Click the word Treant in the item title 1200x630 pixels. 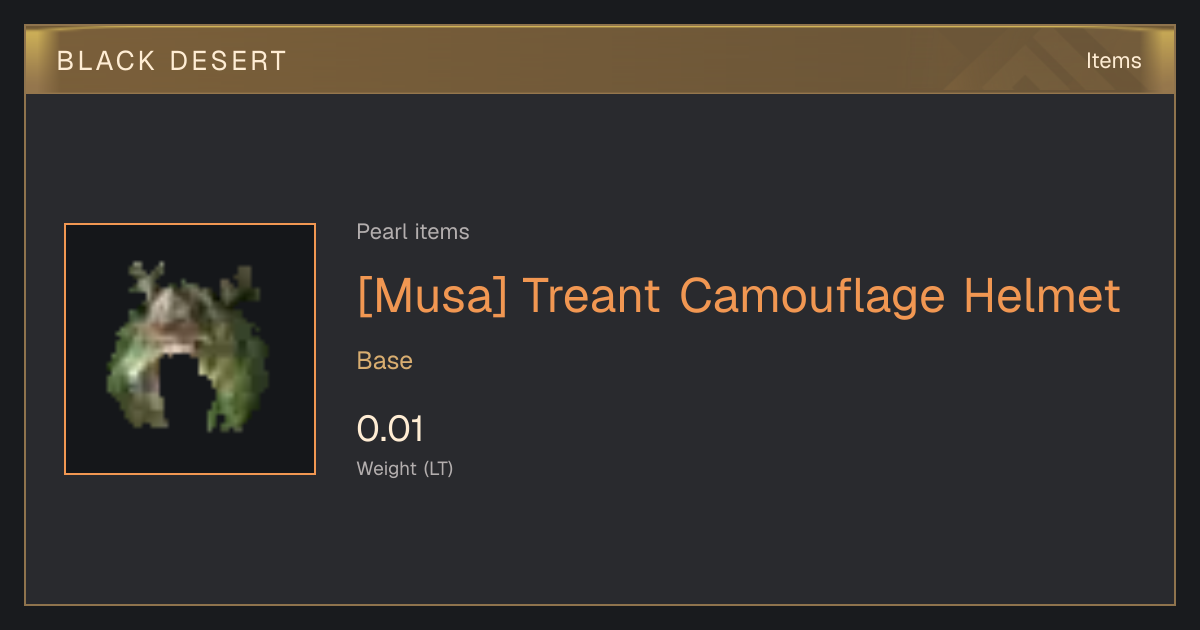click(592, 296)
